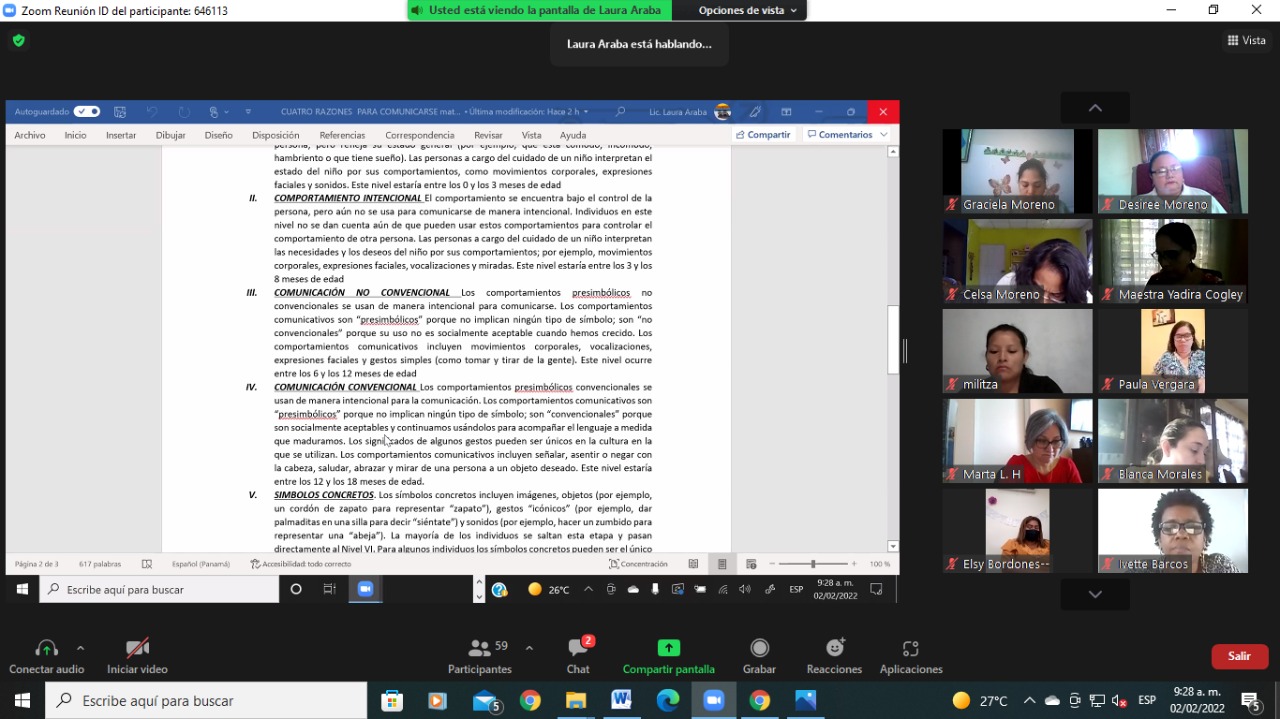Open the Reacciones menu

point(834,656)
